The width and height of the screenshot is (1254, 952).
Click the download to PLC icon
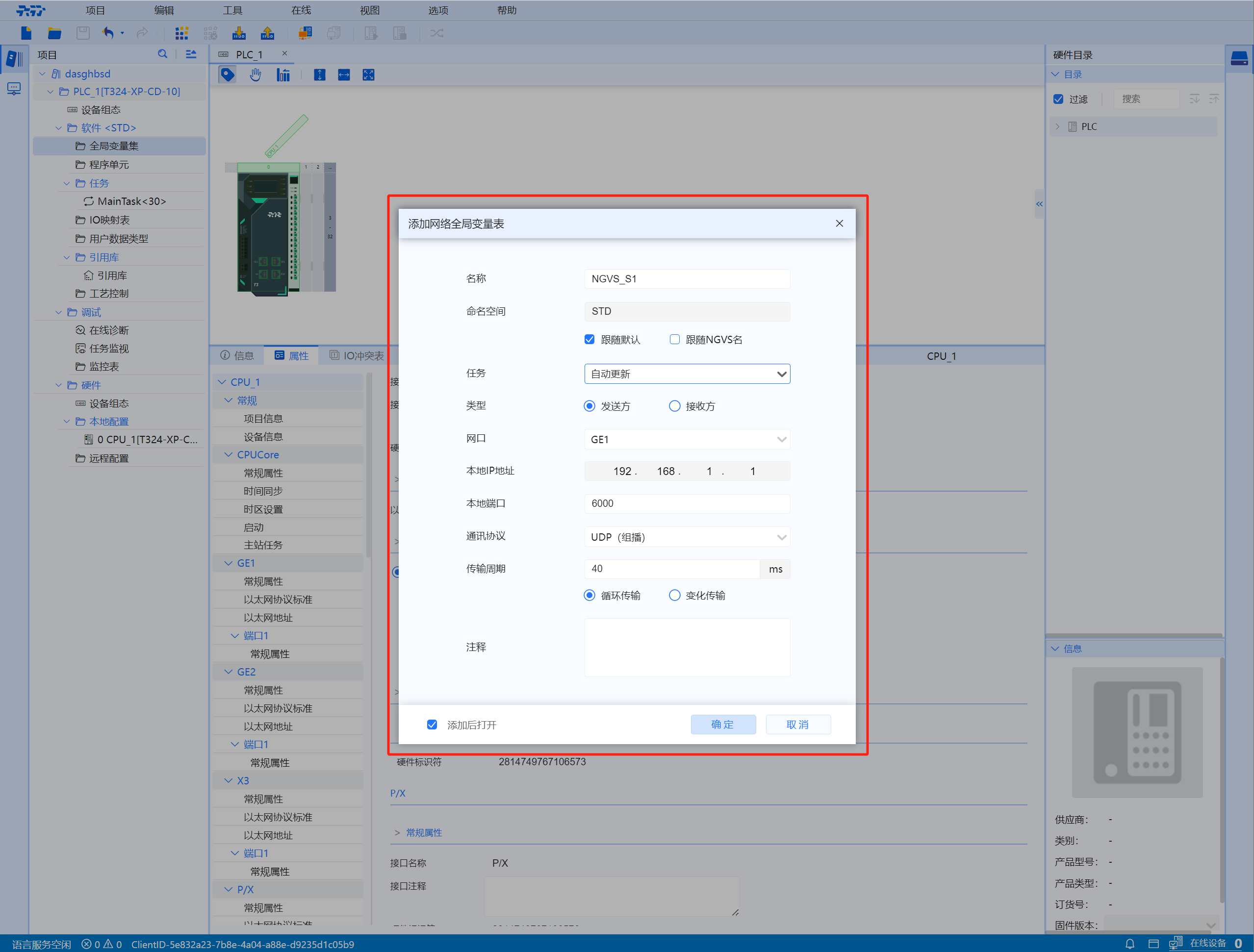click(x=239, y=33)
